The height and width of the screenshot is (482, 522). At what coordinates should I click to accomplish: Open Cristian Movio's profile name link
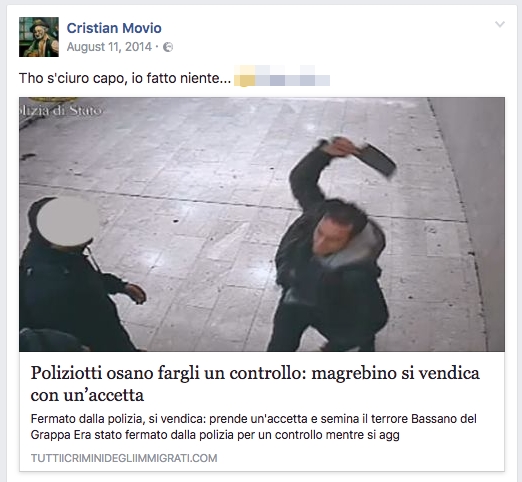[114, 28]
